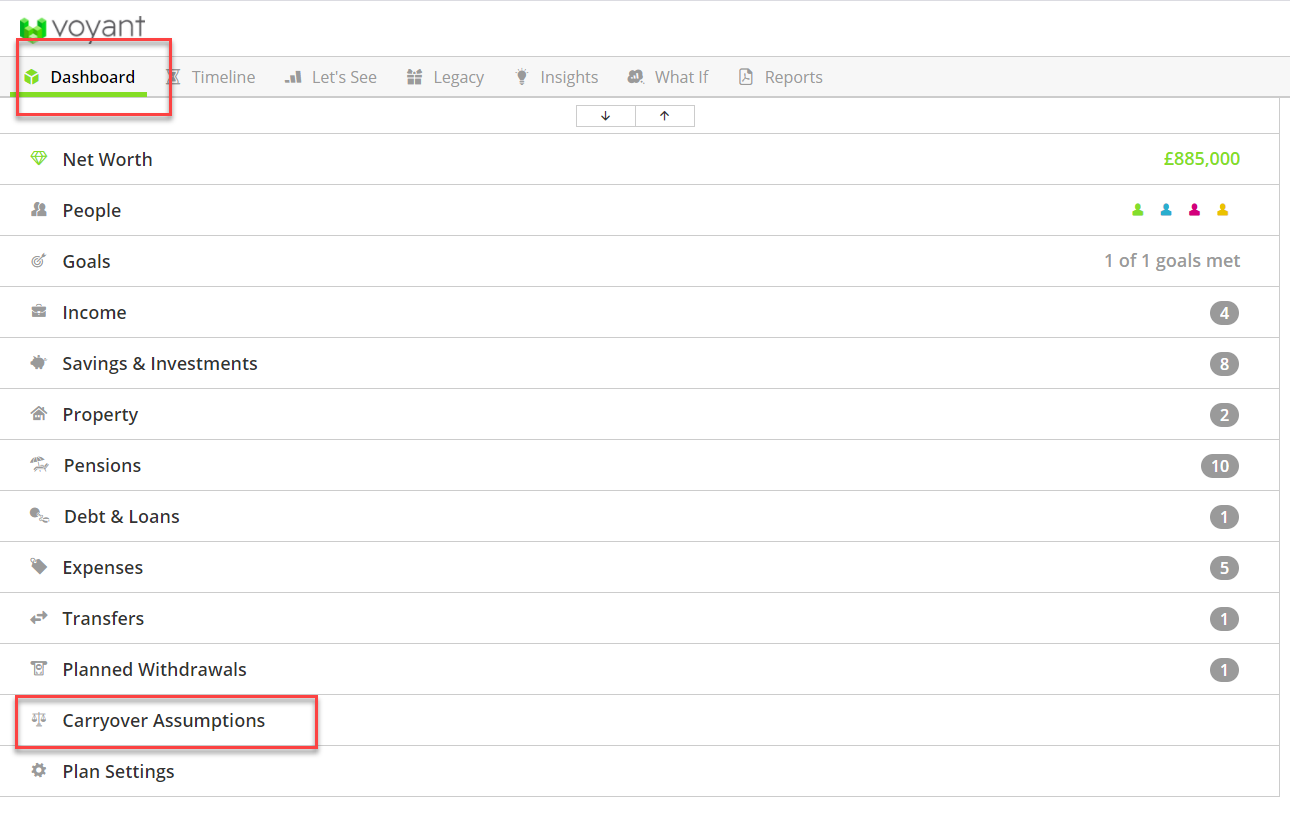Click the £885,000 net worth value
1290x815 pixels.
point(1202,159)
